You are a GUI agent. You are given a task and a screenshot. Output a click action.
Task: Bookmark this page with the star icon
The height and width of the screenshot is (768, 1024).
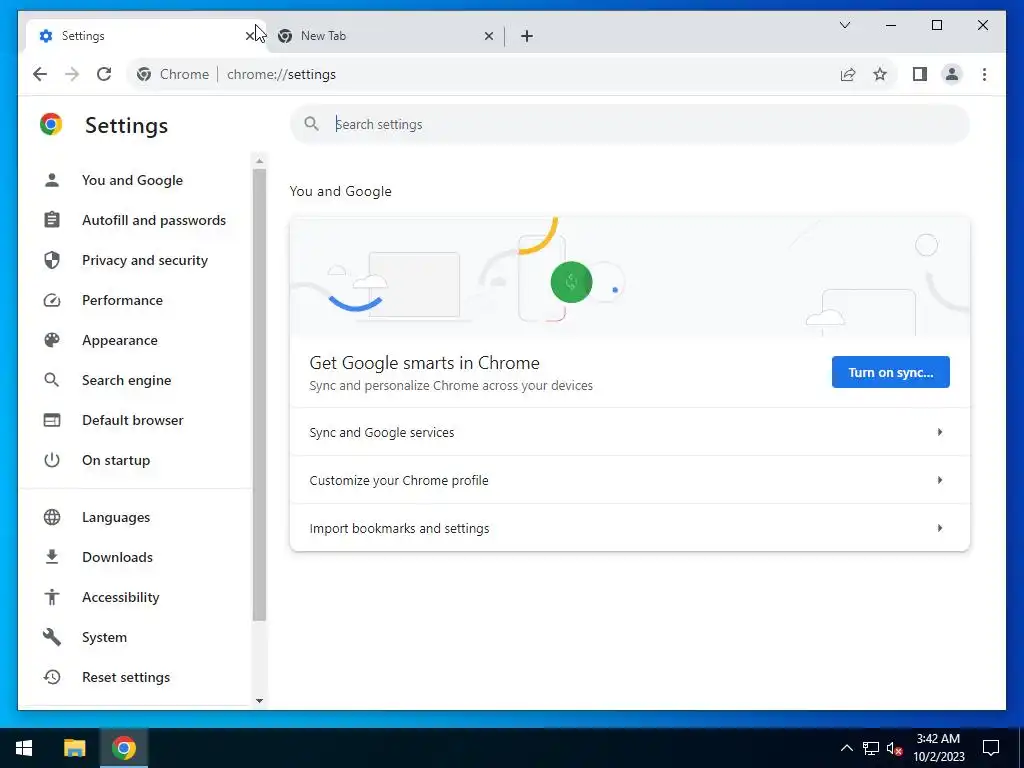(x=880, y=74)
